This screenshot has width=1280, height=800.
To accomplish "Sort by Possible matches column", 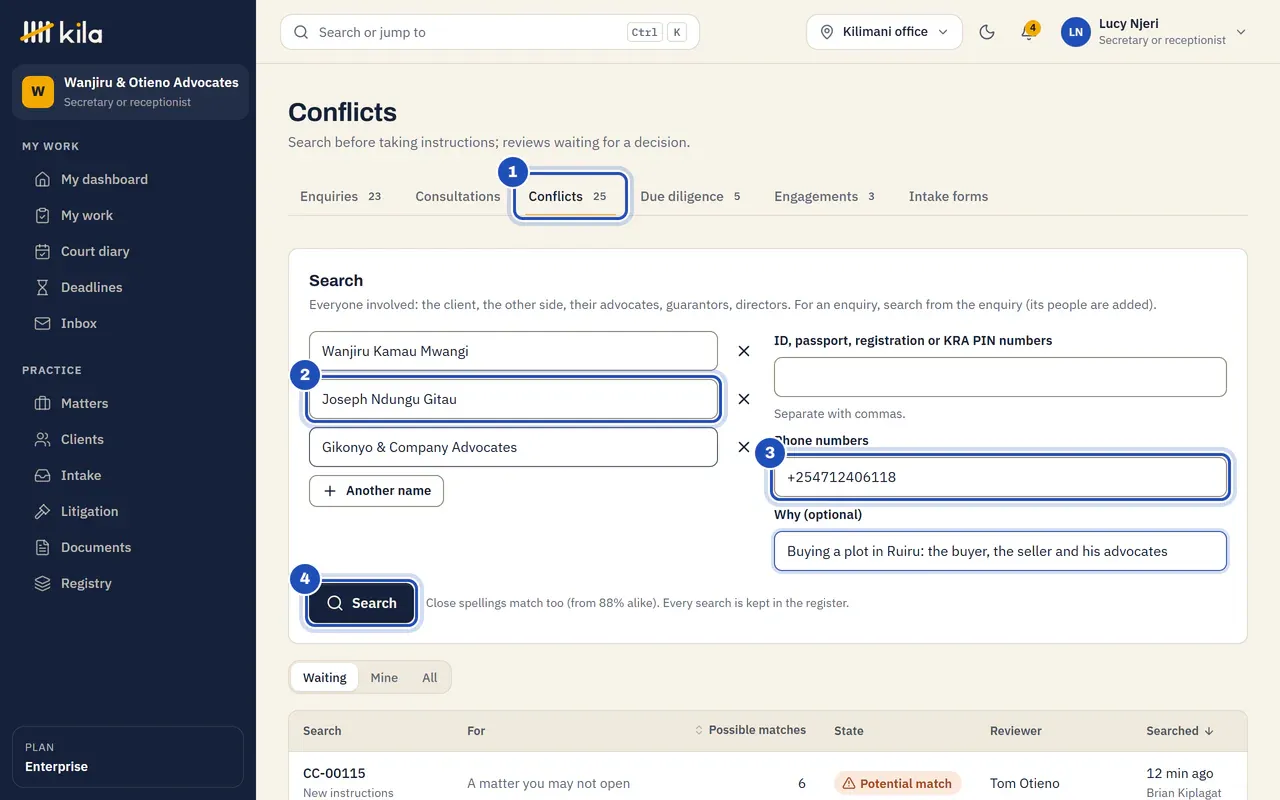I will coord(750,730).
